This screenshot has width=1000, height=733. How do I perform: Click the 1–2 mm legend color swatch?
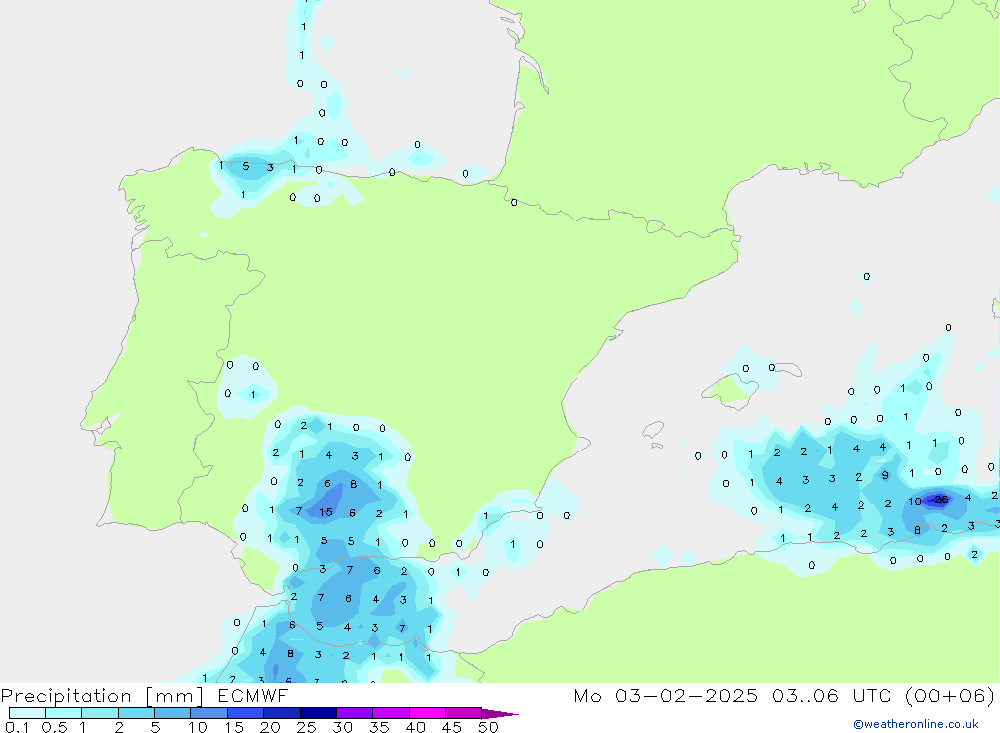tap(99, 713)
